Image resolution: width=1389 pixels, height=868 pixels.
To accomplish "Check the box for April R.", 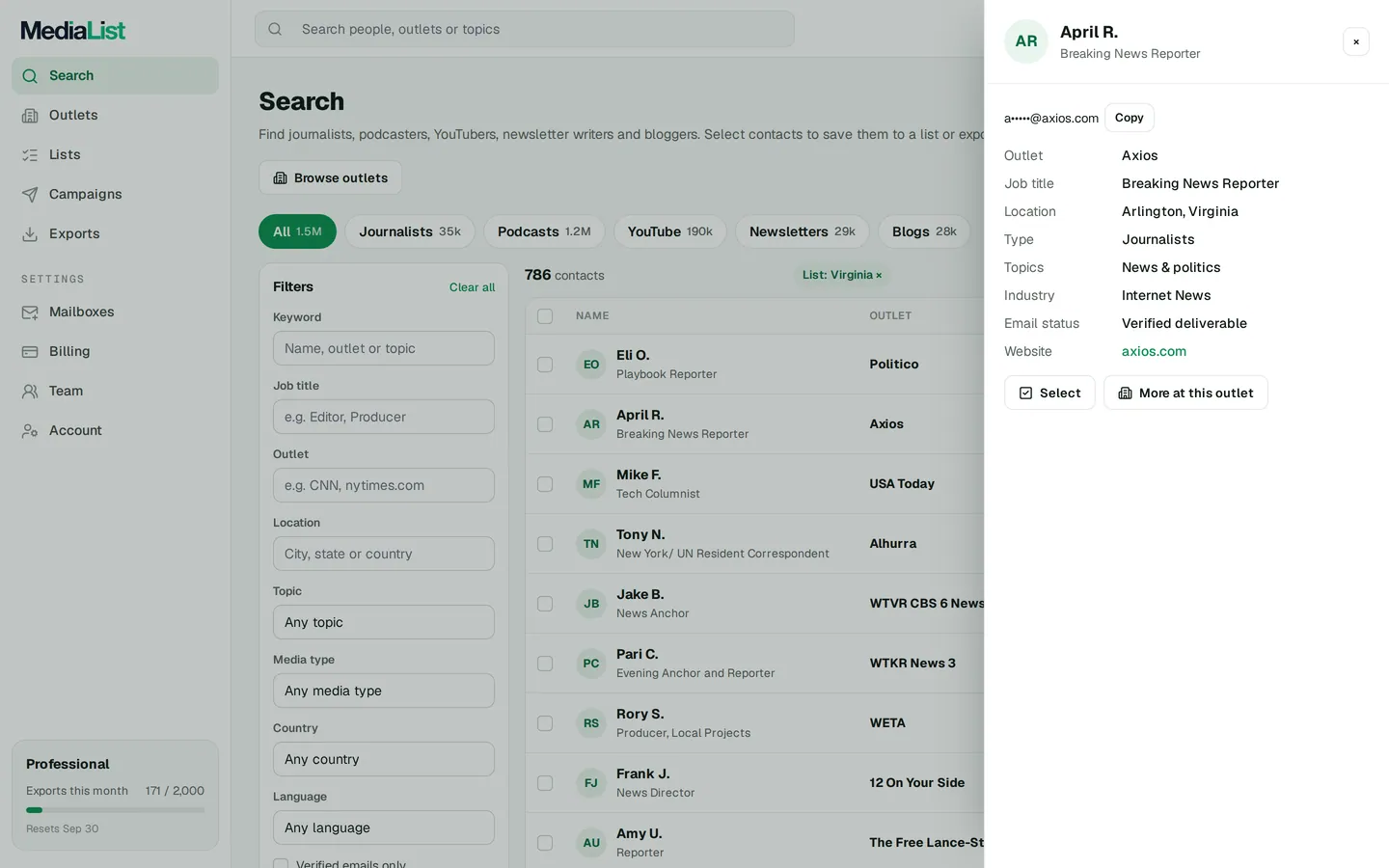I will [545, 424].
